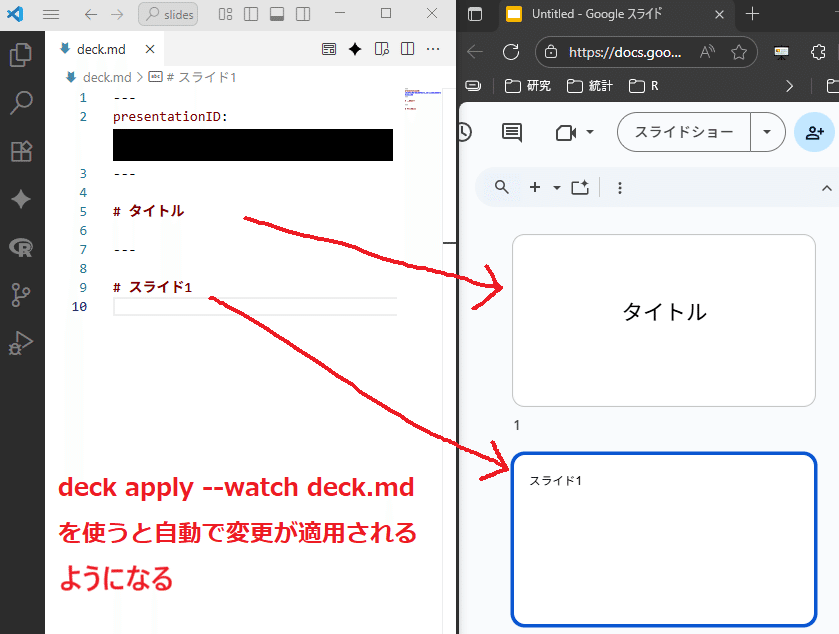839x634 pixels.
Task: Open the Source Control view
Action: tap(21, 295)
